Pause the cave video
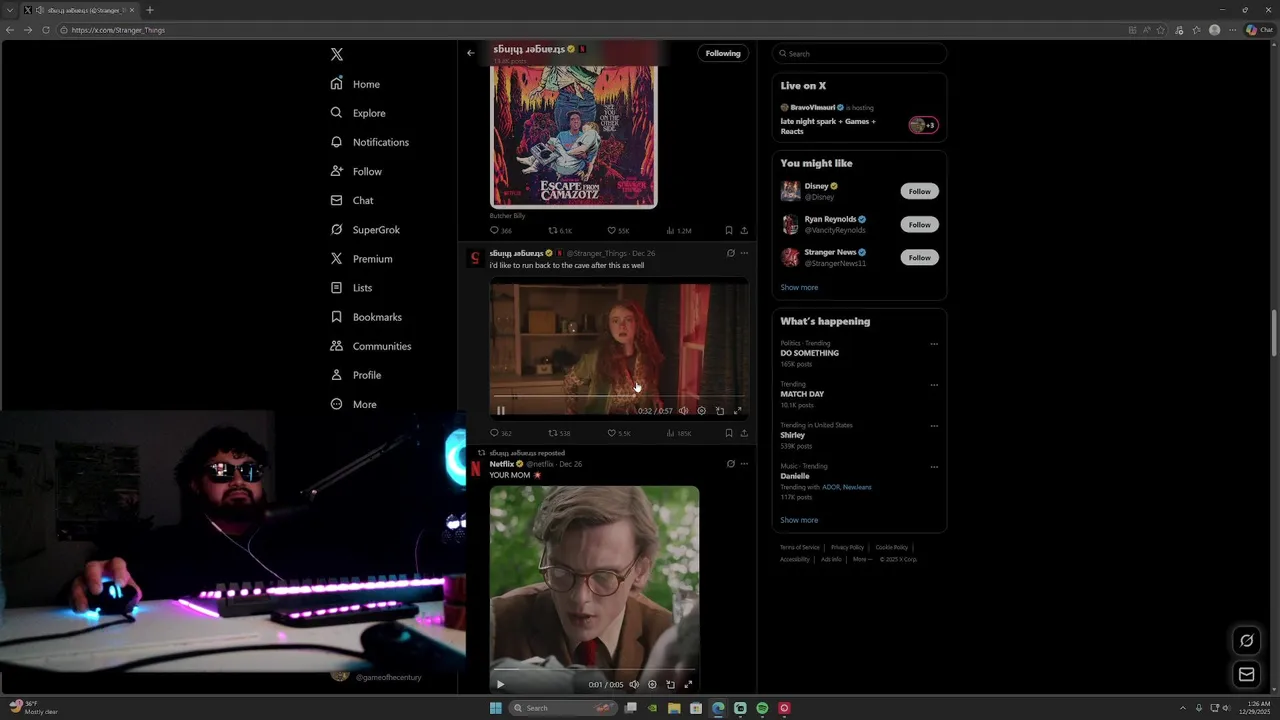The image size is (1280, 720). click(501, 410)
